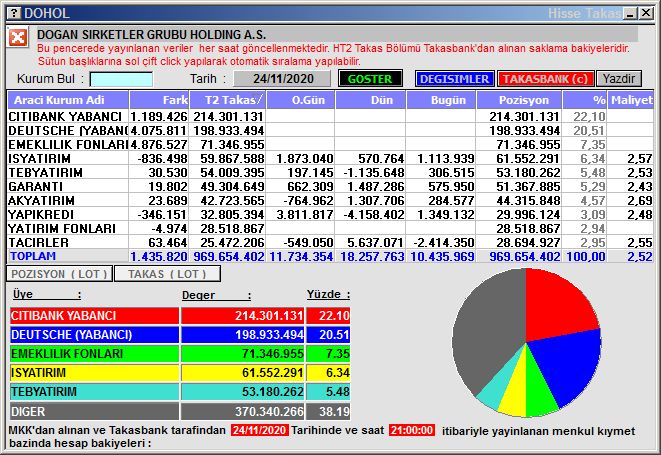661x455 pixels.
Task: Click O.Gün value 3.811.817
Action: pos(305,215)
